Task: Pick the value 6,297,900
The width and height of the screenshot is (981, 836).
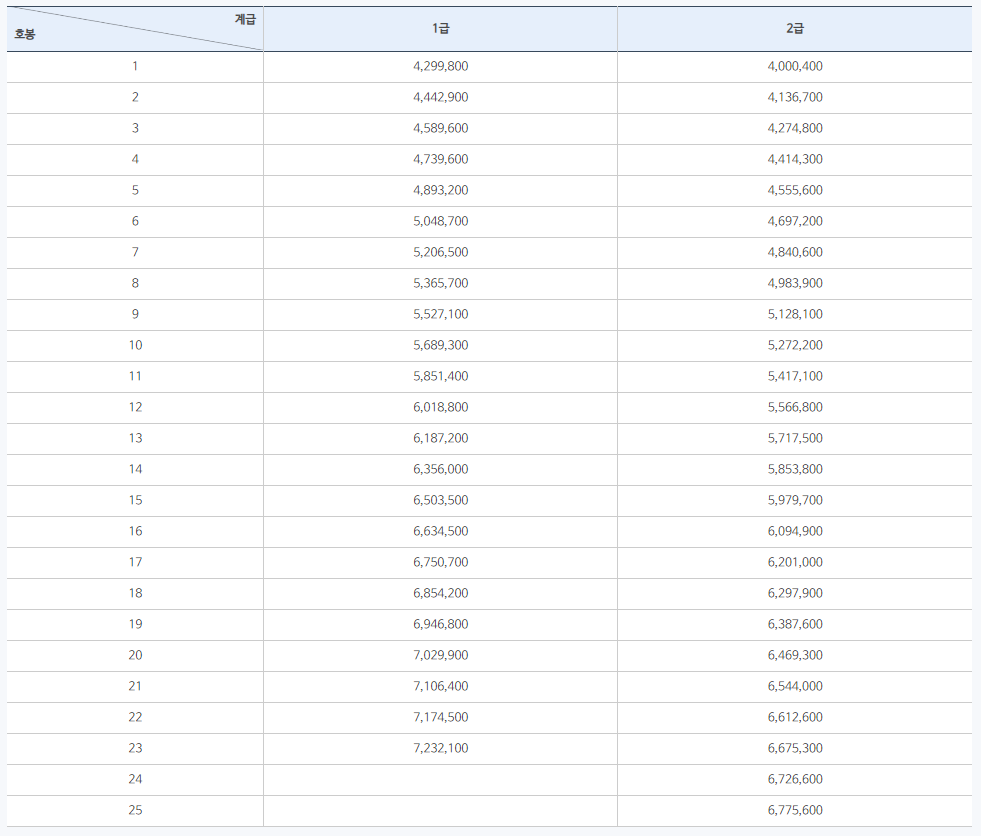Action: [x=795, y=593]
